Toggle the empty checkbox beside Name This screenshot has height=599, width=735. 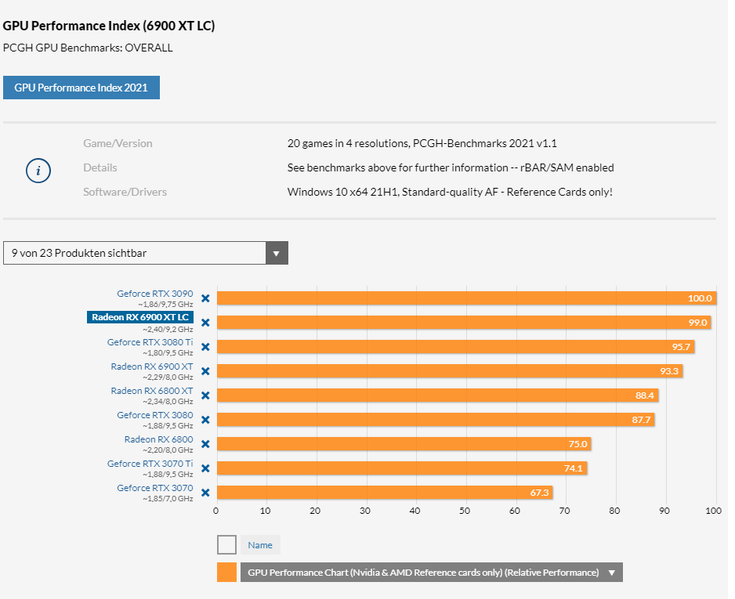(227, 545)
